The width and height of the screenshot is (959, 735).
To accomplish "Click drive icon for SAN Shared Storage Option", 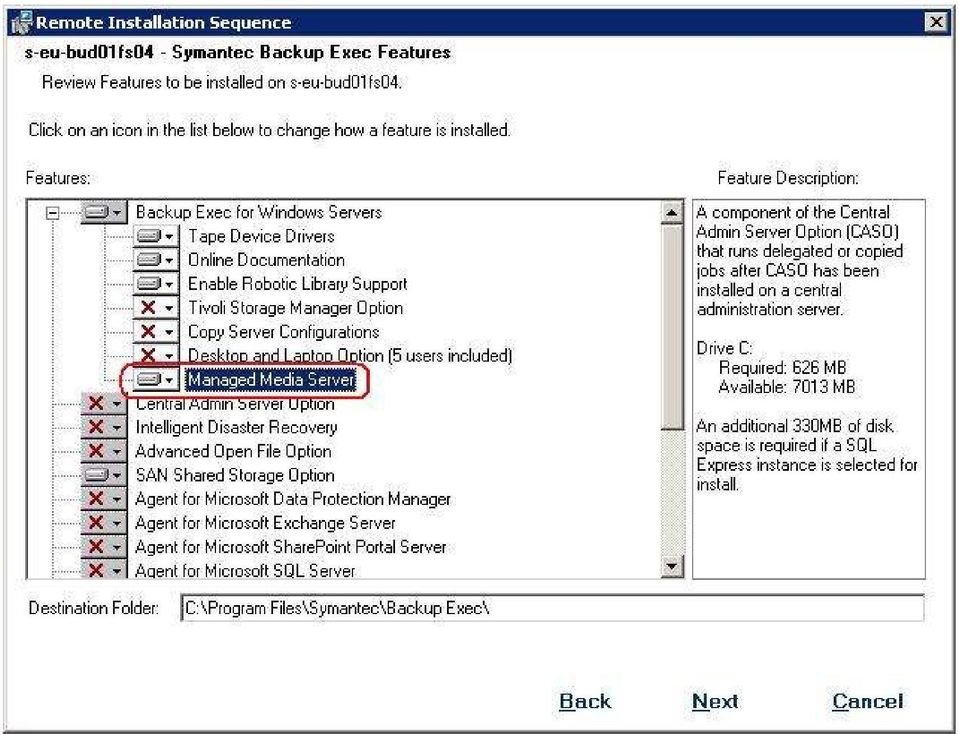I will 96,475.
